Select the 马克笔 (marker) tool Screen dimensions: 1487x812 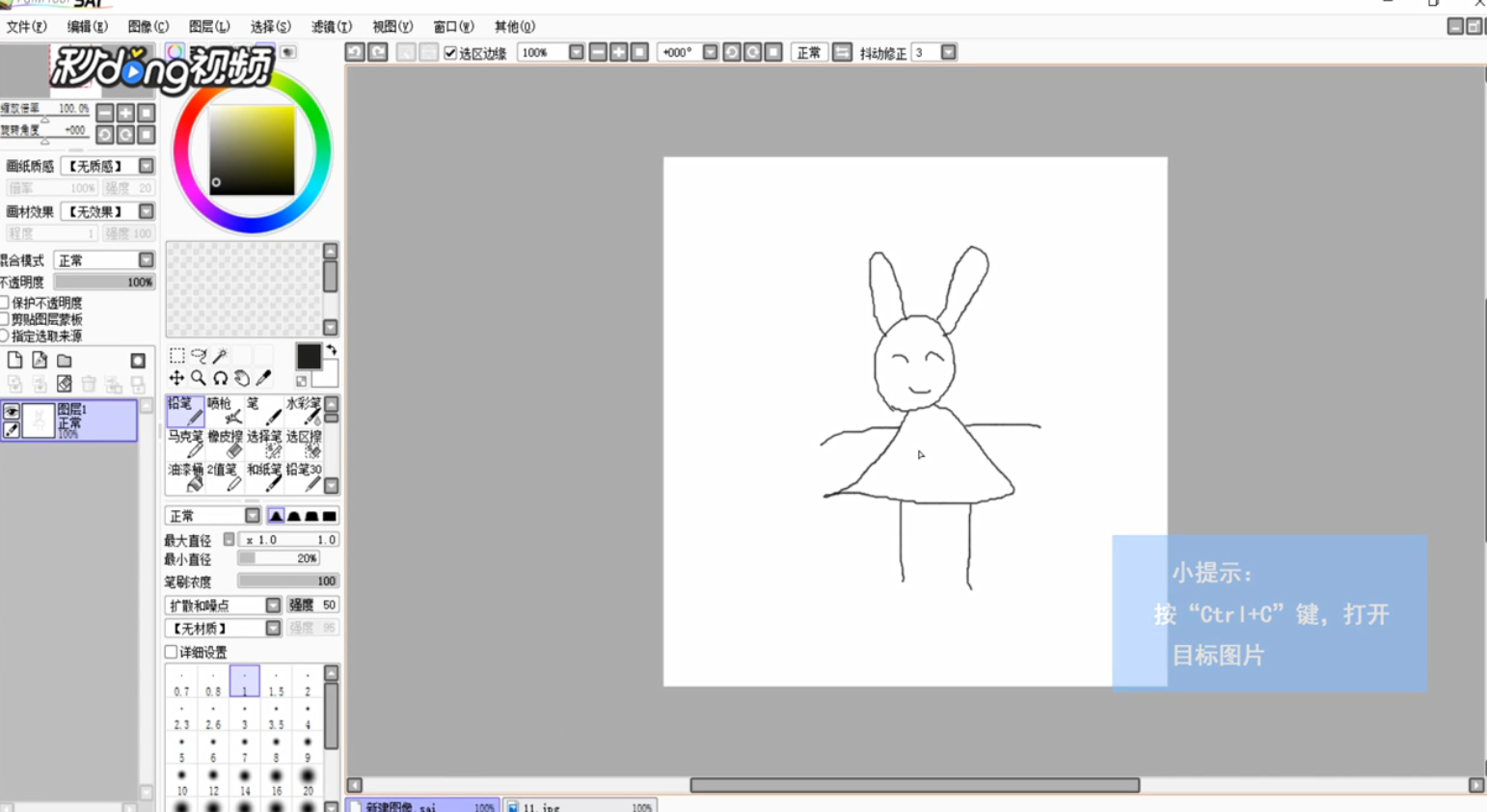pyautogui.click(x=185, y=444)
